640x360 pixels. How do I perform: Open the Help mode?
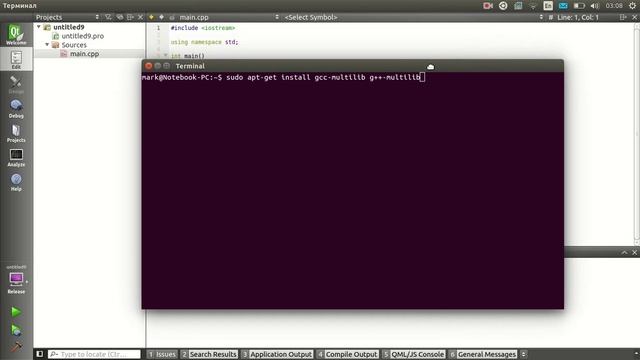[16, 182]
